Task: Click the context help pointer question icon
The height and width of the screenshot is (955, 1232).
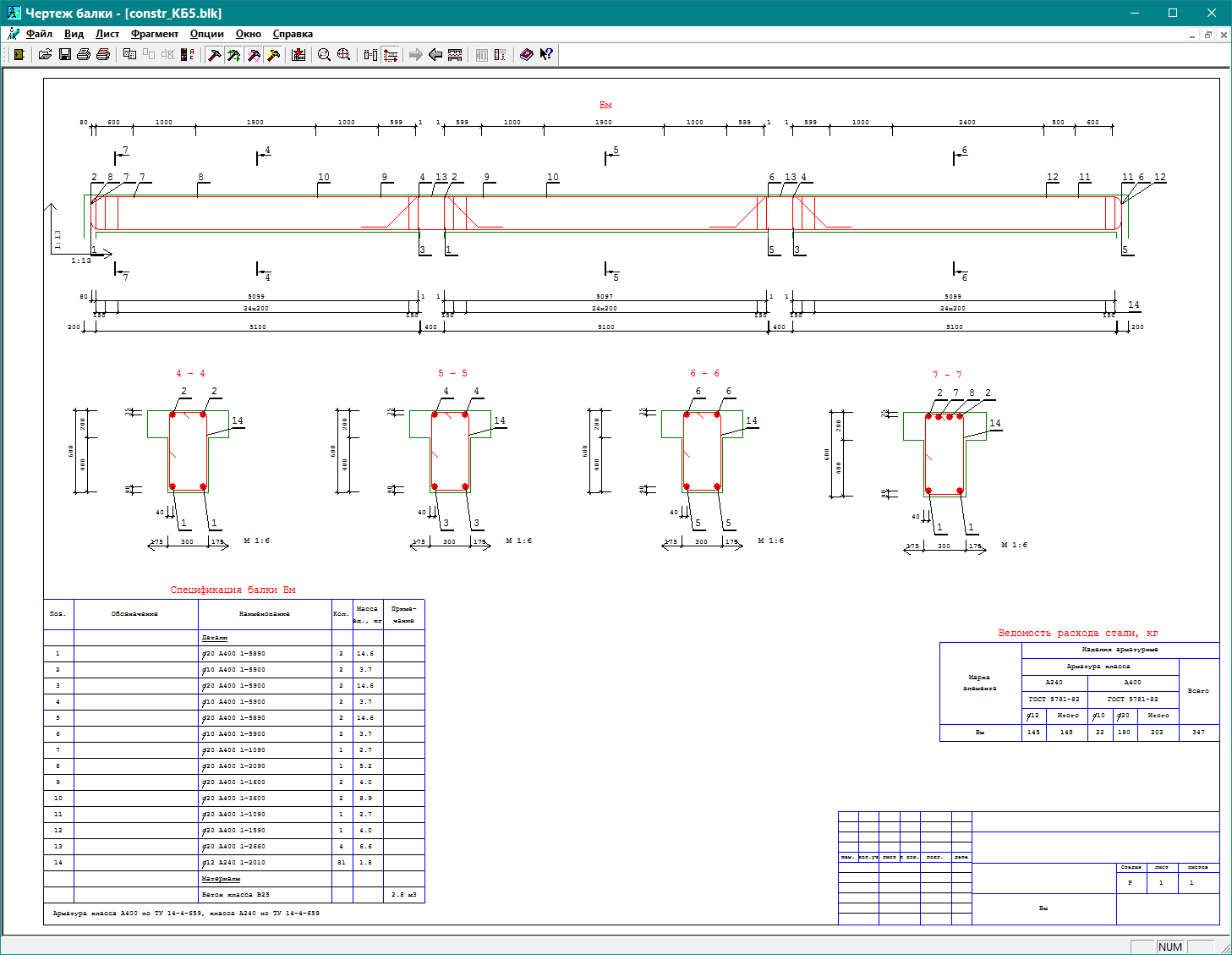Action: click(x=546, y=55)
